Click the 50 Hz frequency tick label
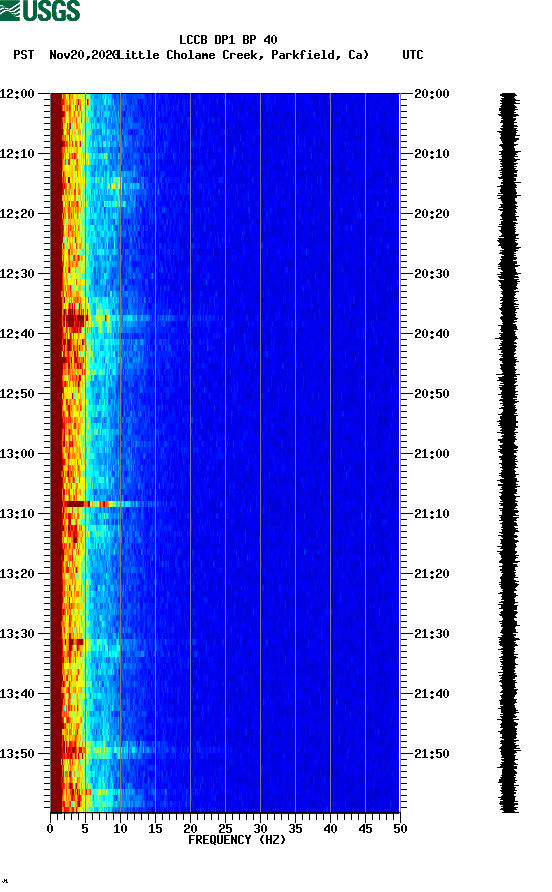This screenshot has height=892, width=552. pyautogui.click(x=400, y=829)
